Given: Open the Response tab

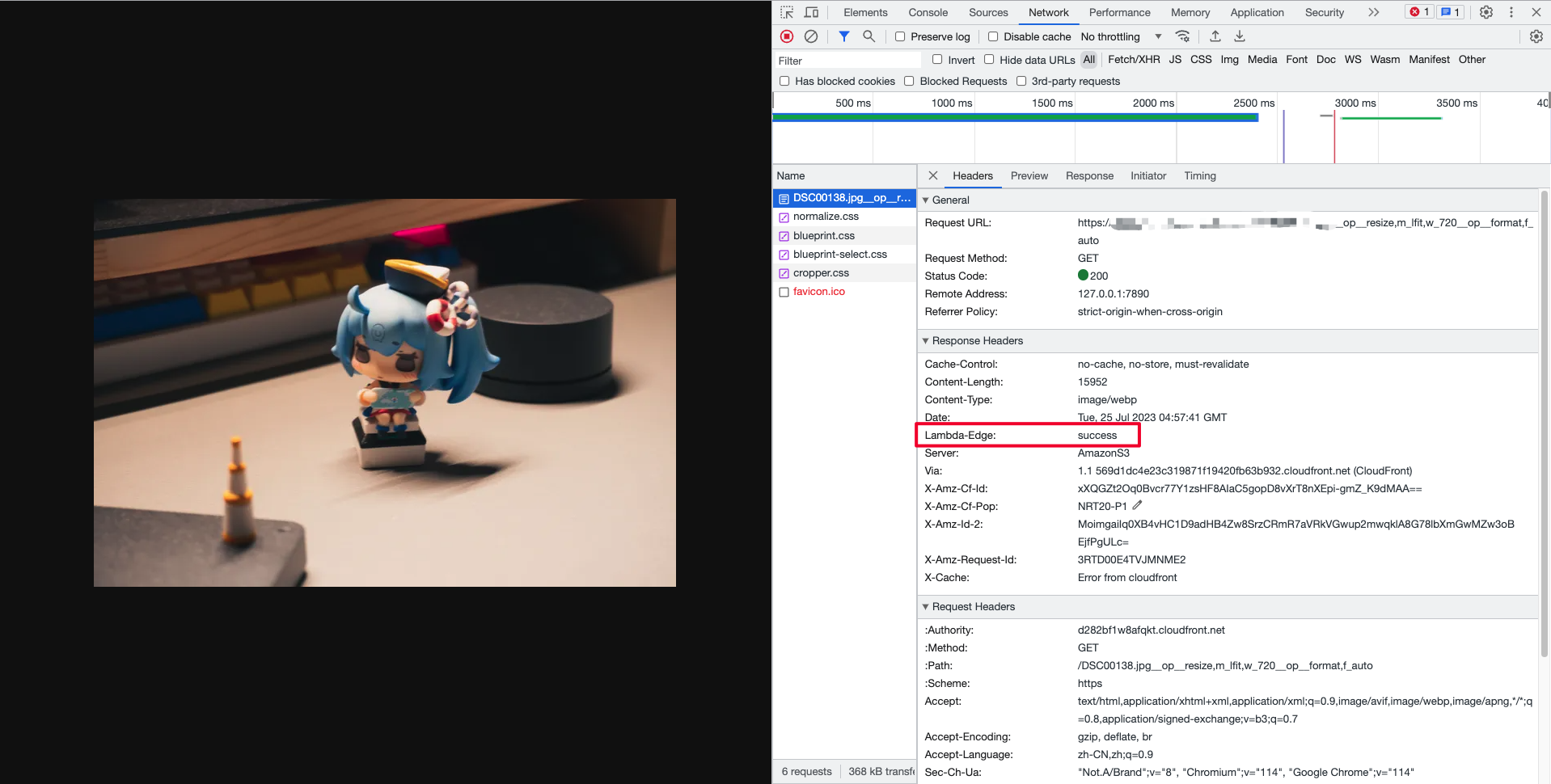Looking at the screenshot, I should coord(1089,175).
